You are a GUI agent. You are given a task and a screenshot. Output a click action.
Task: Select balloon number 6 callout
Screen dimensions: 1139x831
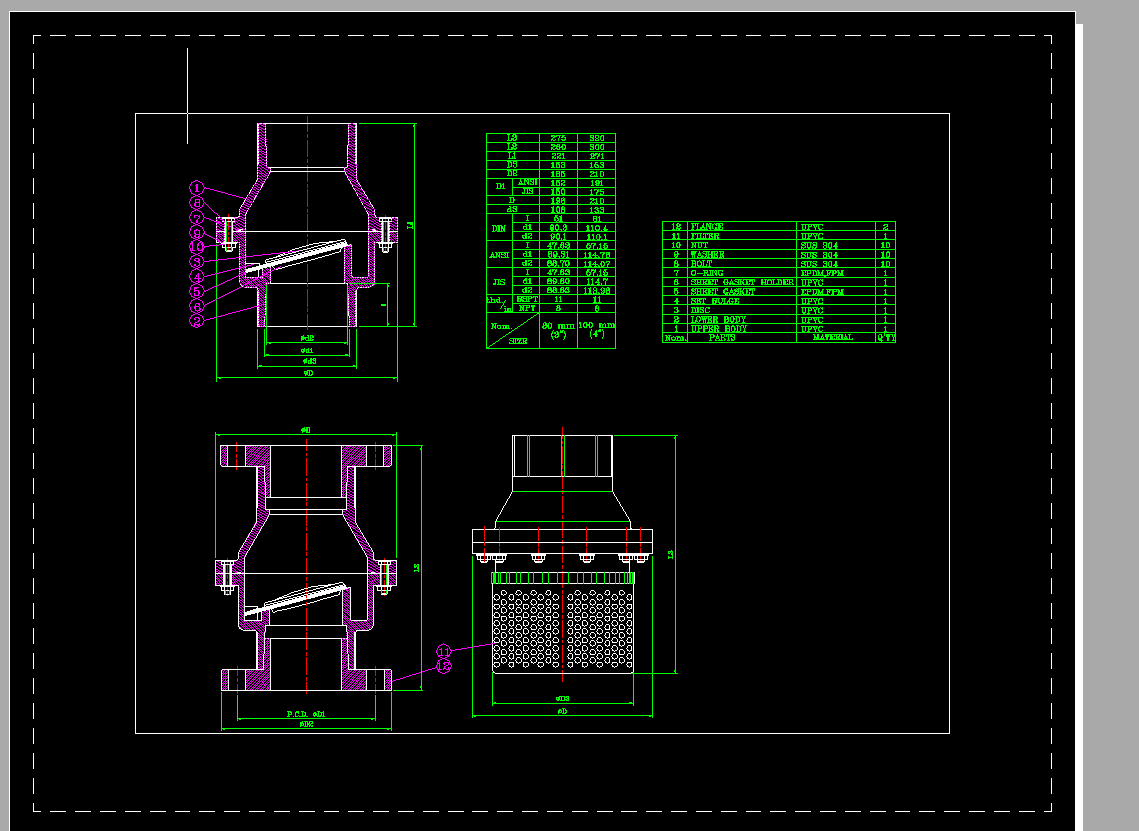(197, 307)
